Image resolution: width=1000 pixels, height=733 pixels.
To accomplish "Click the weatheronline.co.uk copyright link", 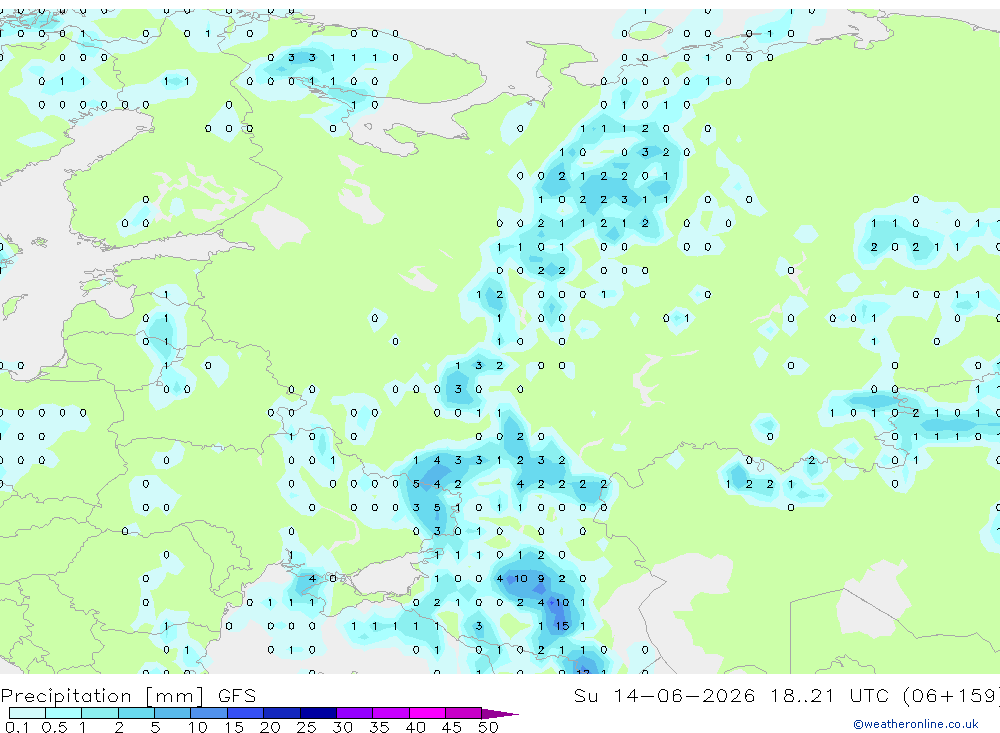I will pyautogui.click(x=916, y=724).
